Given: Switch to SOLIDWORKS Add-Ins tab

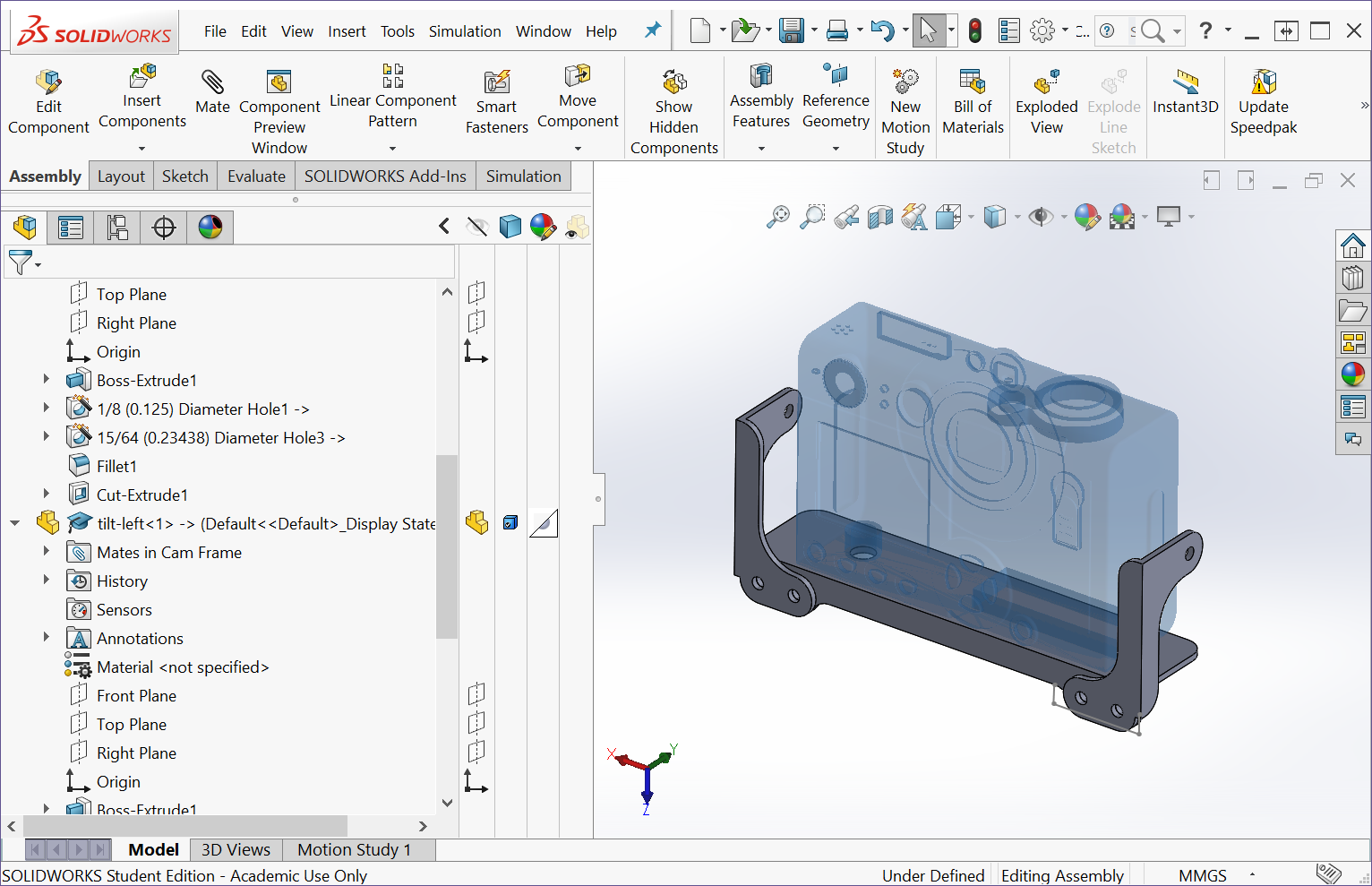Looking at the screenshot, I should pos(385,176).
